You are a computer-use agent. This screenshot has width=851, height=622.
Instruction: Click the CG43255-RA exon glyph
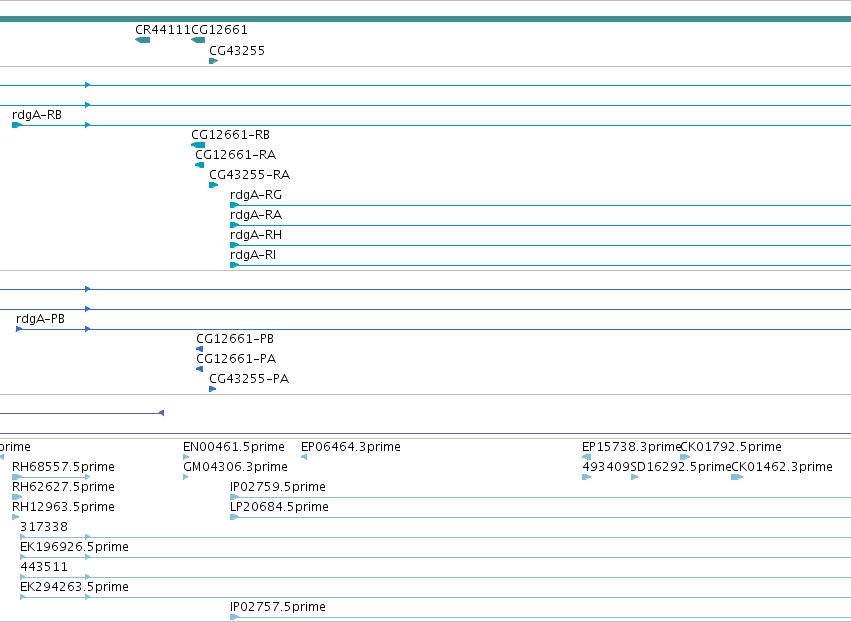tap(213, 186)
